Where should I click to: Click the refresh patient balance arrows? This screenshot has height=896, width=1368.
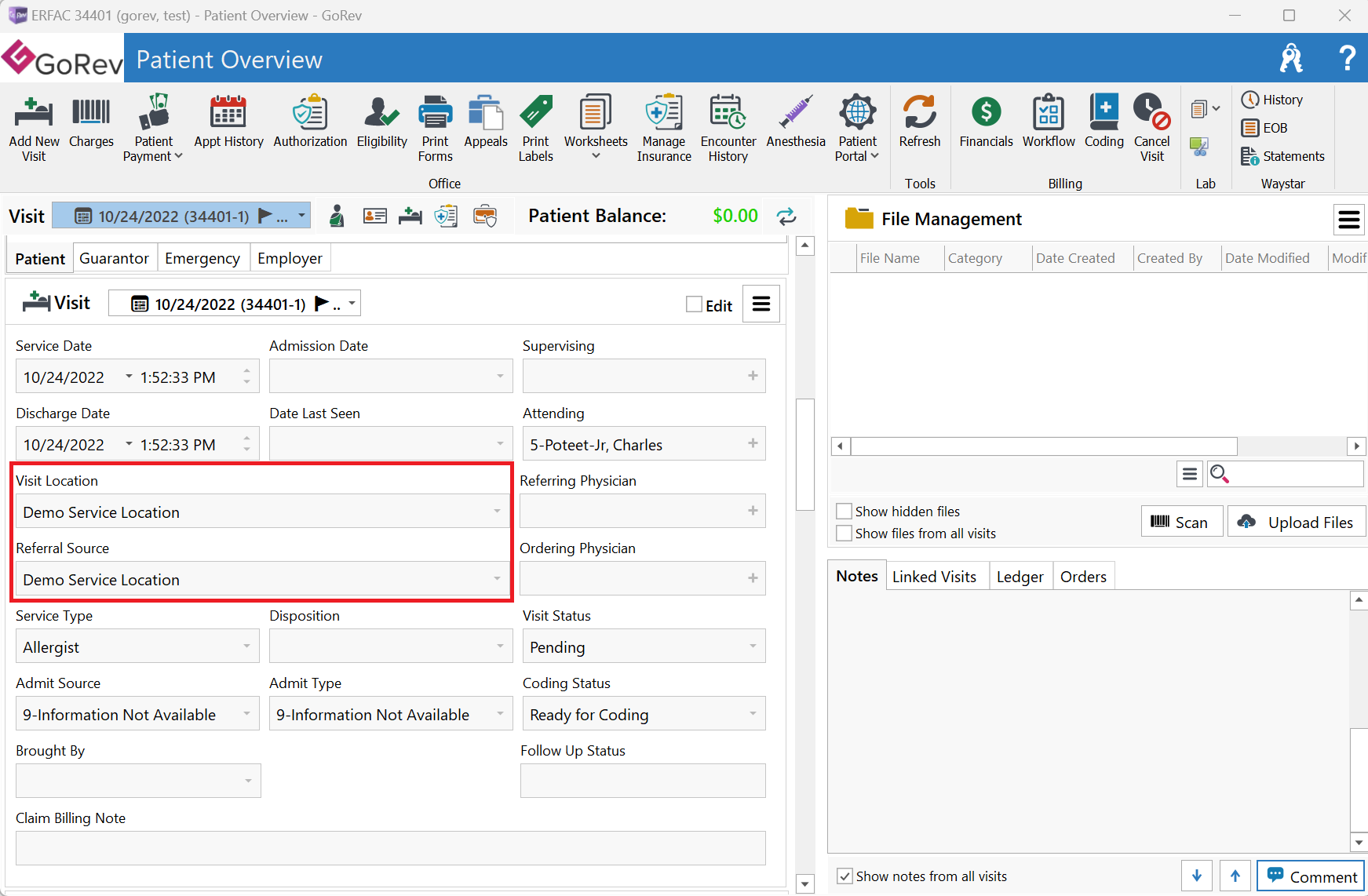coord(786,217)
